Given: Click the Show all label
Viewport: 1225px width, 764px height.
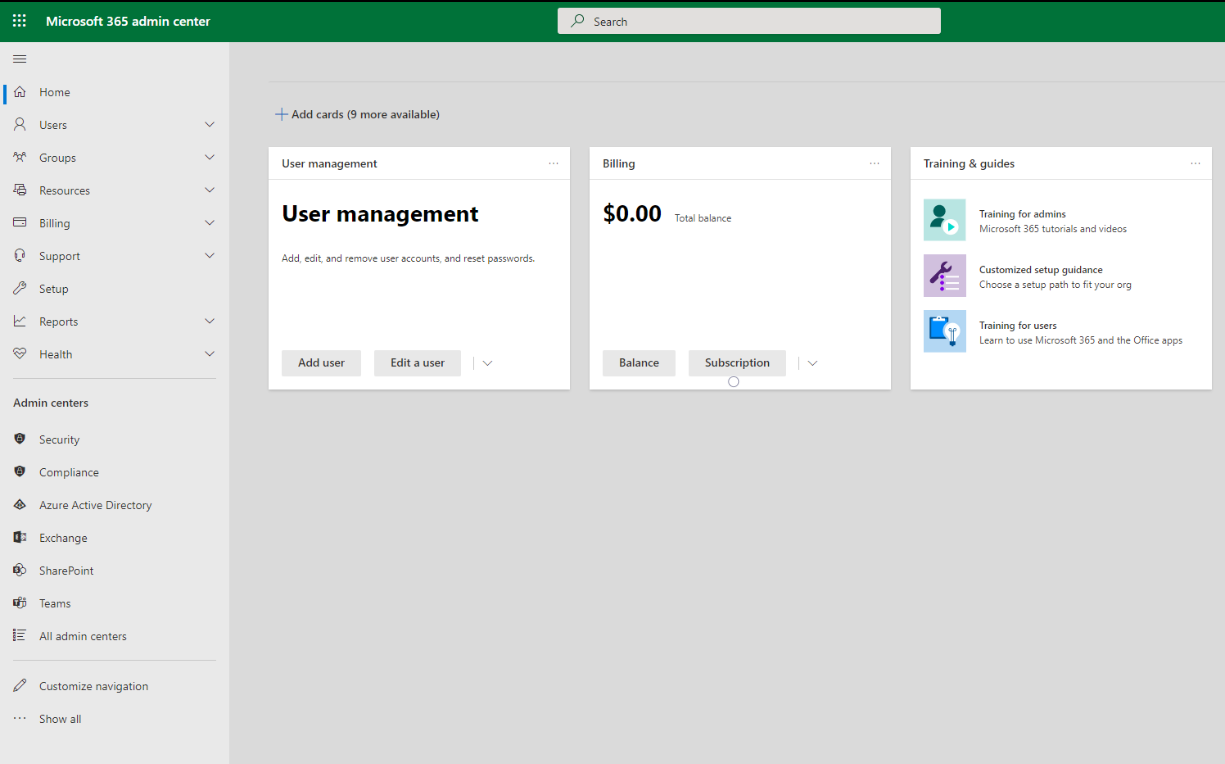Looking at the screenshot, I should point(60,719).
